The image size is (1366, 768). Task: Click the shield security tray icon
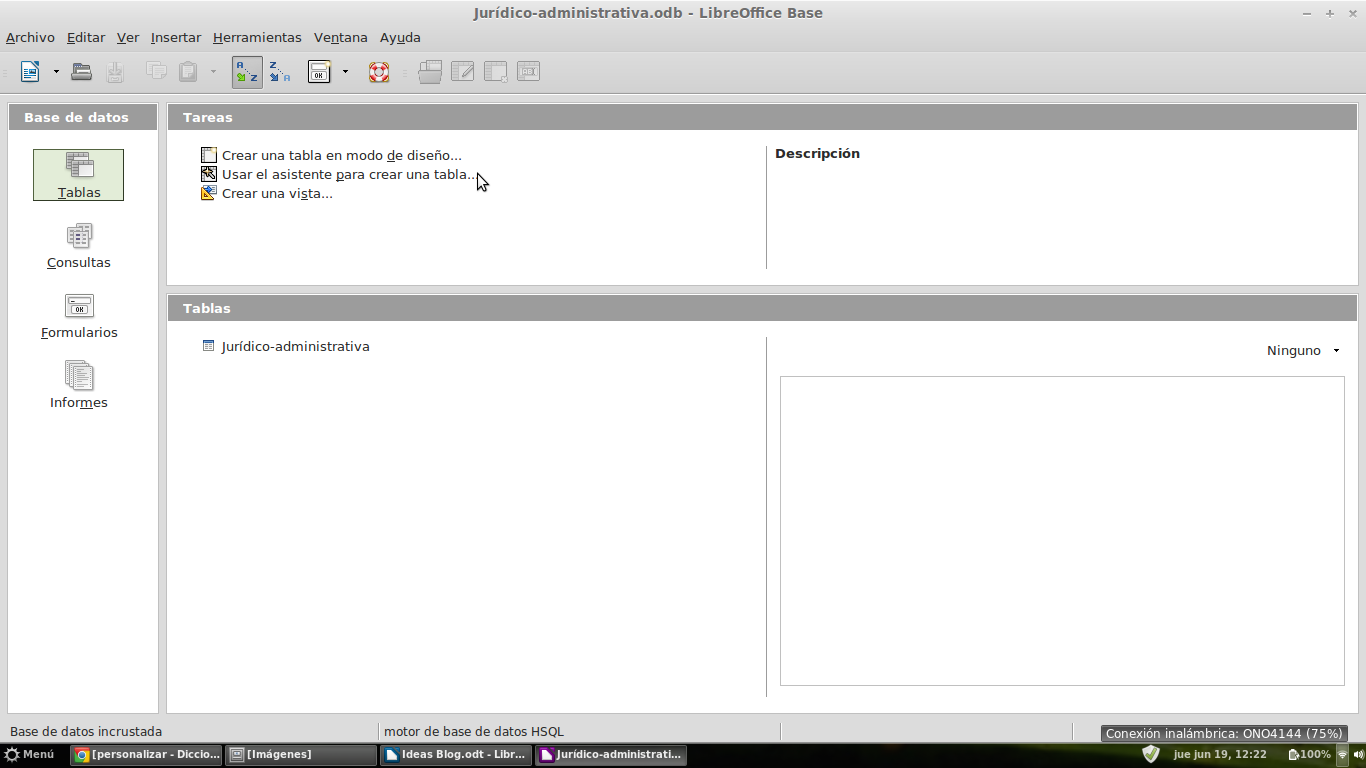[x=1151, y=754]
